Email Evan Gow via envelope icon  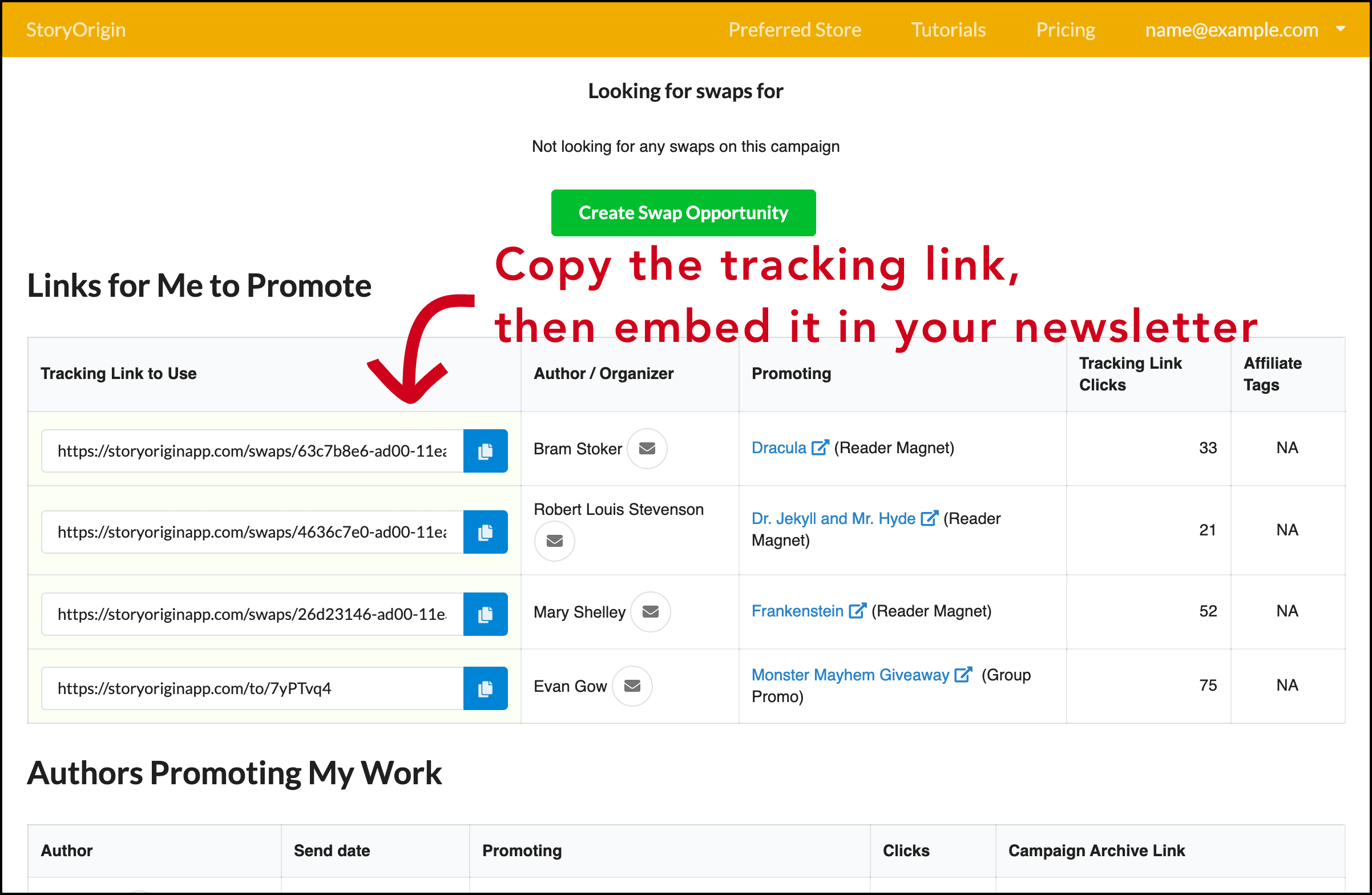tap(632, 686)
